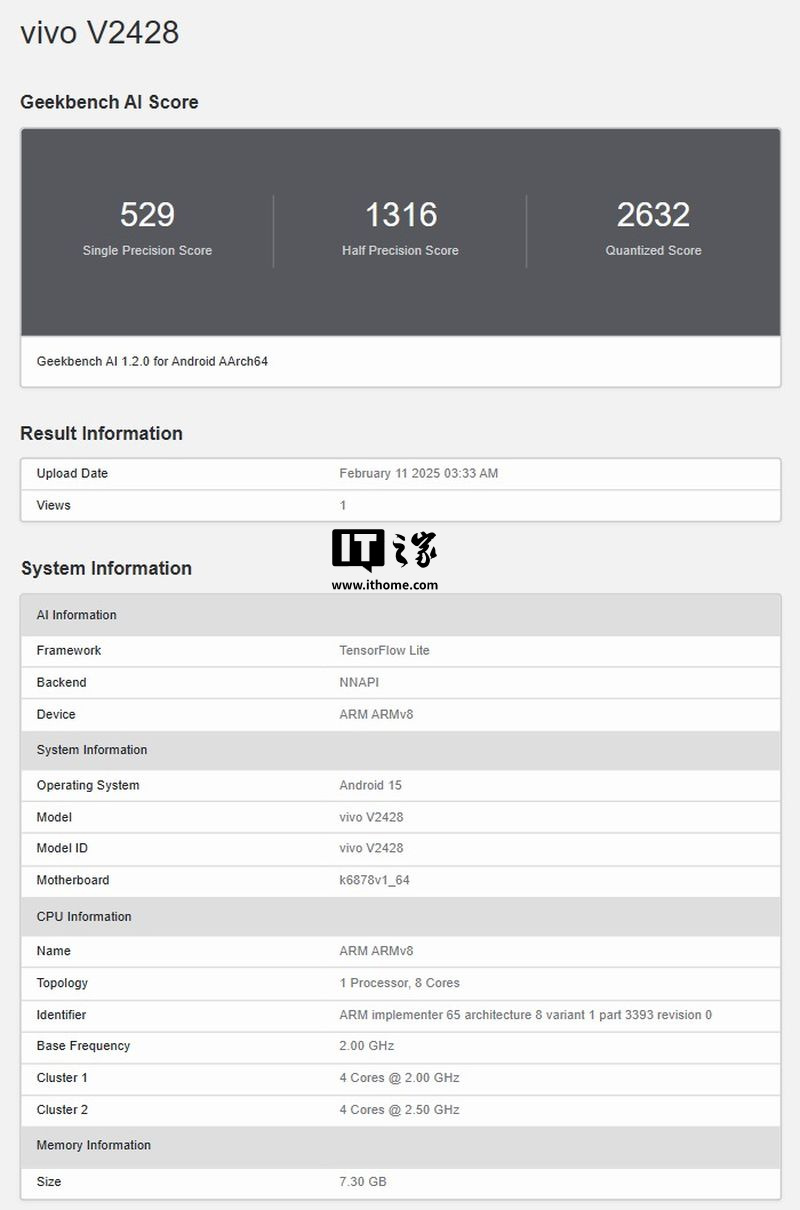This screenshot has width=800, height=1210.
Task: Click the Geekbench AI Score heading
Action: (109, 102)
